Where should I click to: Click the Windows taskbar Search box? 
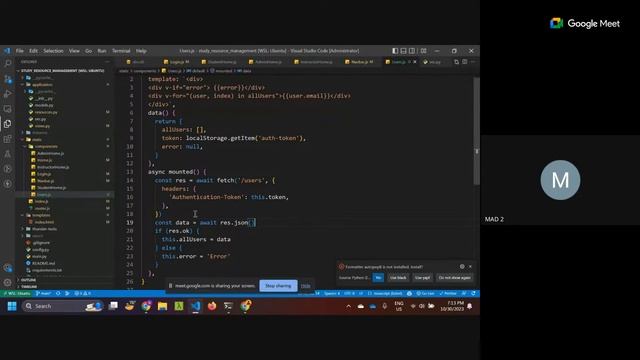pyautogui.click(x=62, y=306)
